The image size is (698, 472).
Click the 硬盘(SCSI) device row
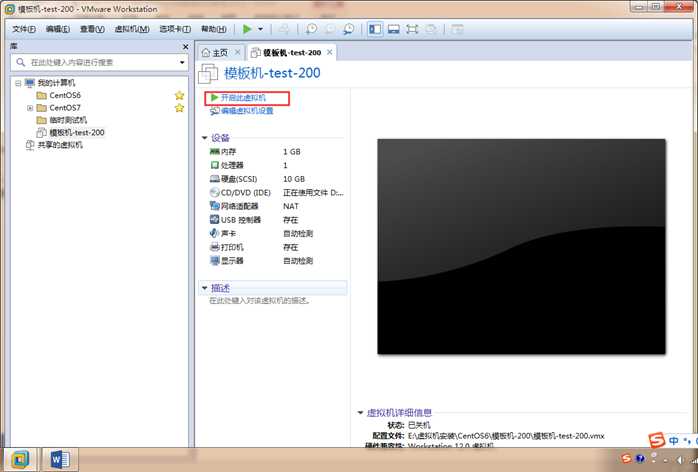pos(276,179)
